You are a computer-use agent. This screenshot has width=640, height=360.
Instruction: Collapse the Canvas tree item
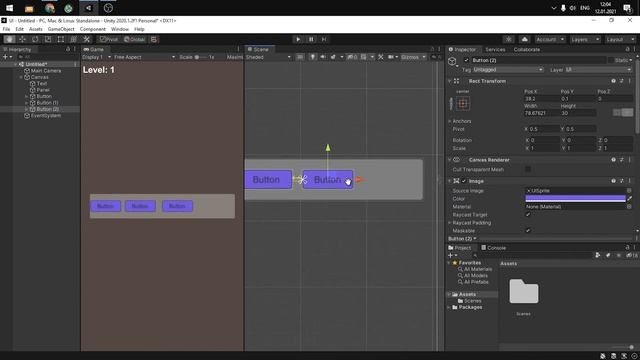[21, 77]
